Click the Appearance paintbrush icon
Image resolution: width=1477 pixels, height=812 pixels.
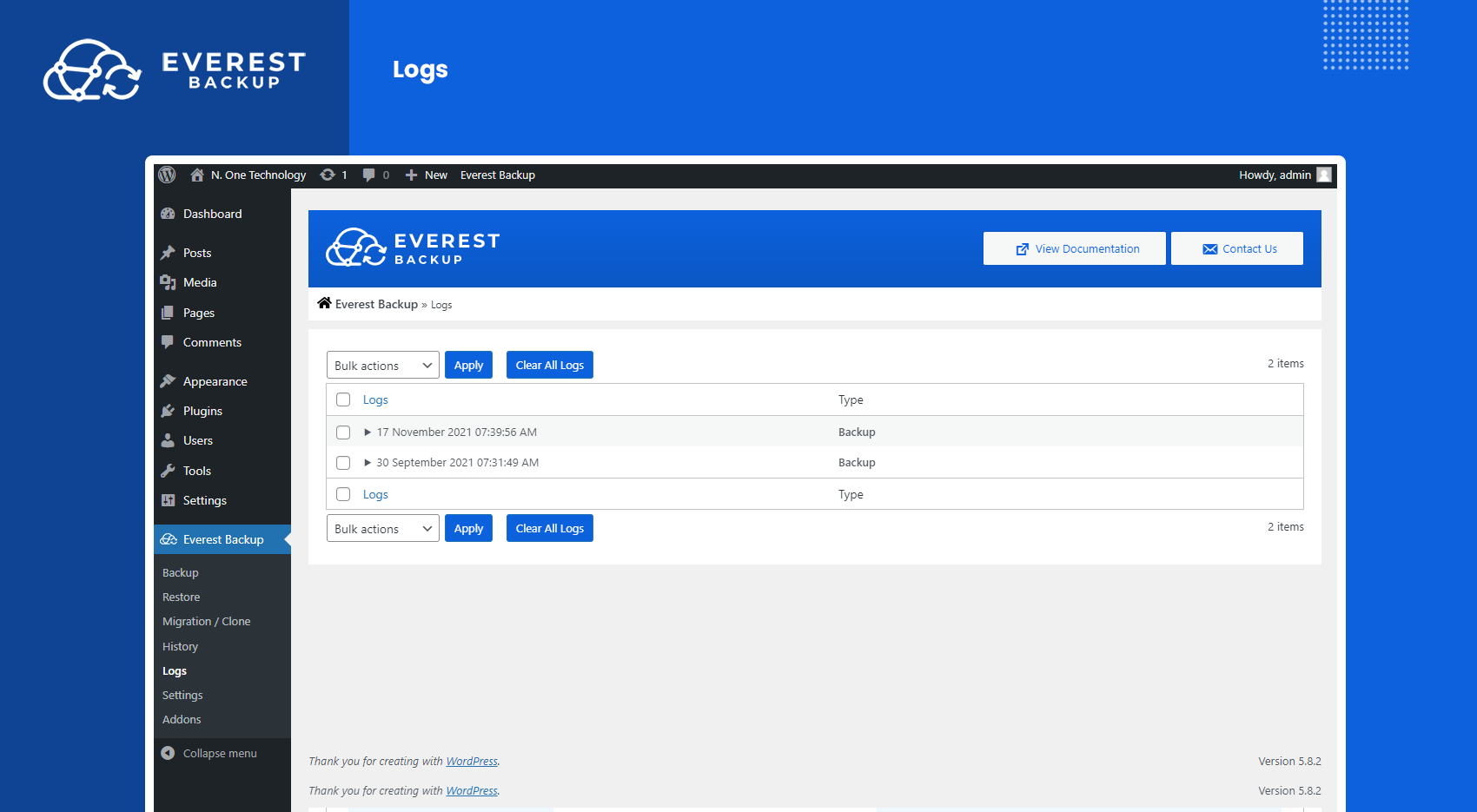[x=168, y=381]
